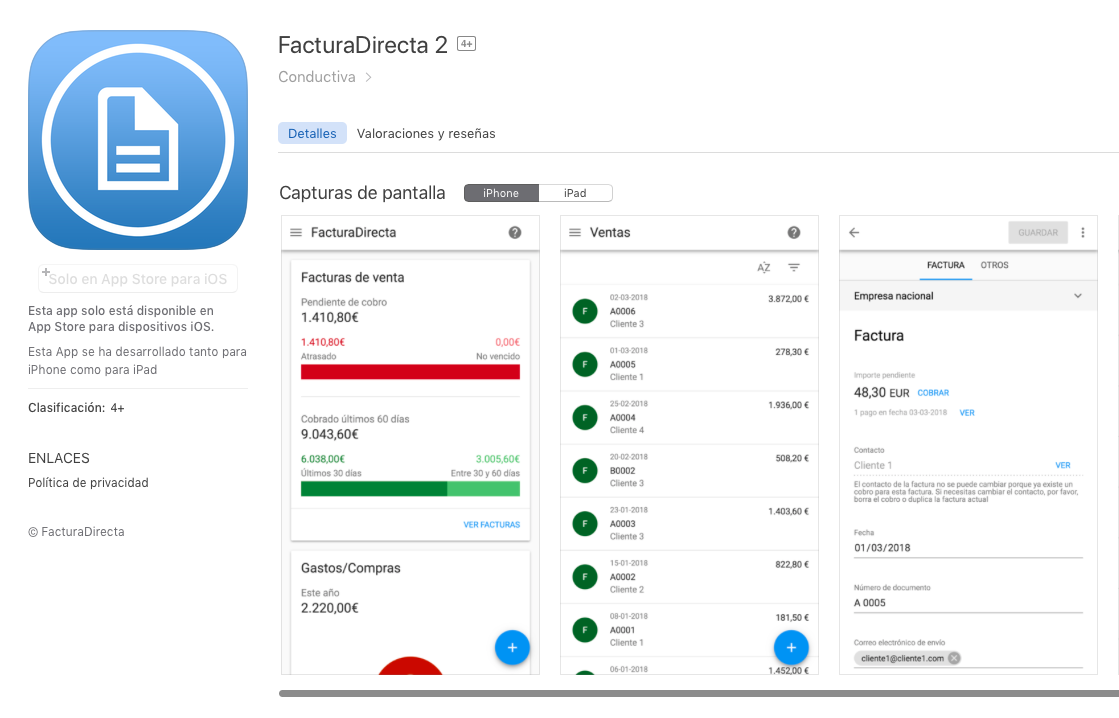Screen dimensions: 1119x718
Task: Select amount 1.936,00 € in Ventas list
Action: [788, 405]
